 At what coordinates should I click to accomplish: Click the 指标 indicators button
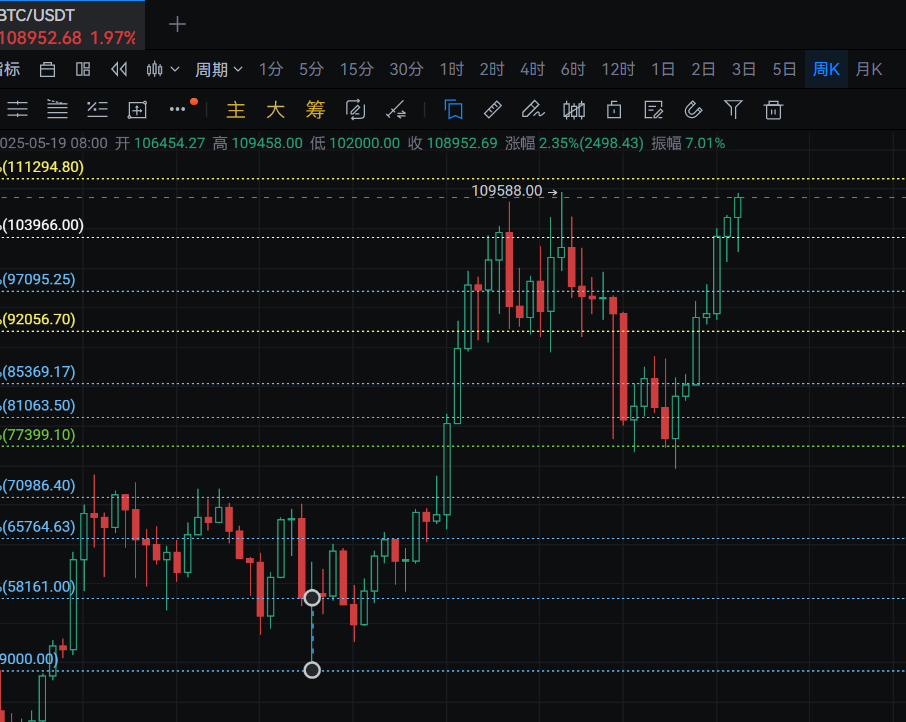(10, 70)
